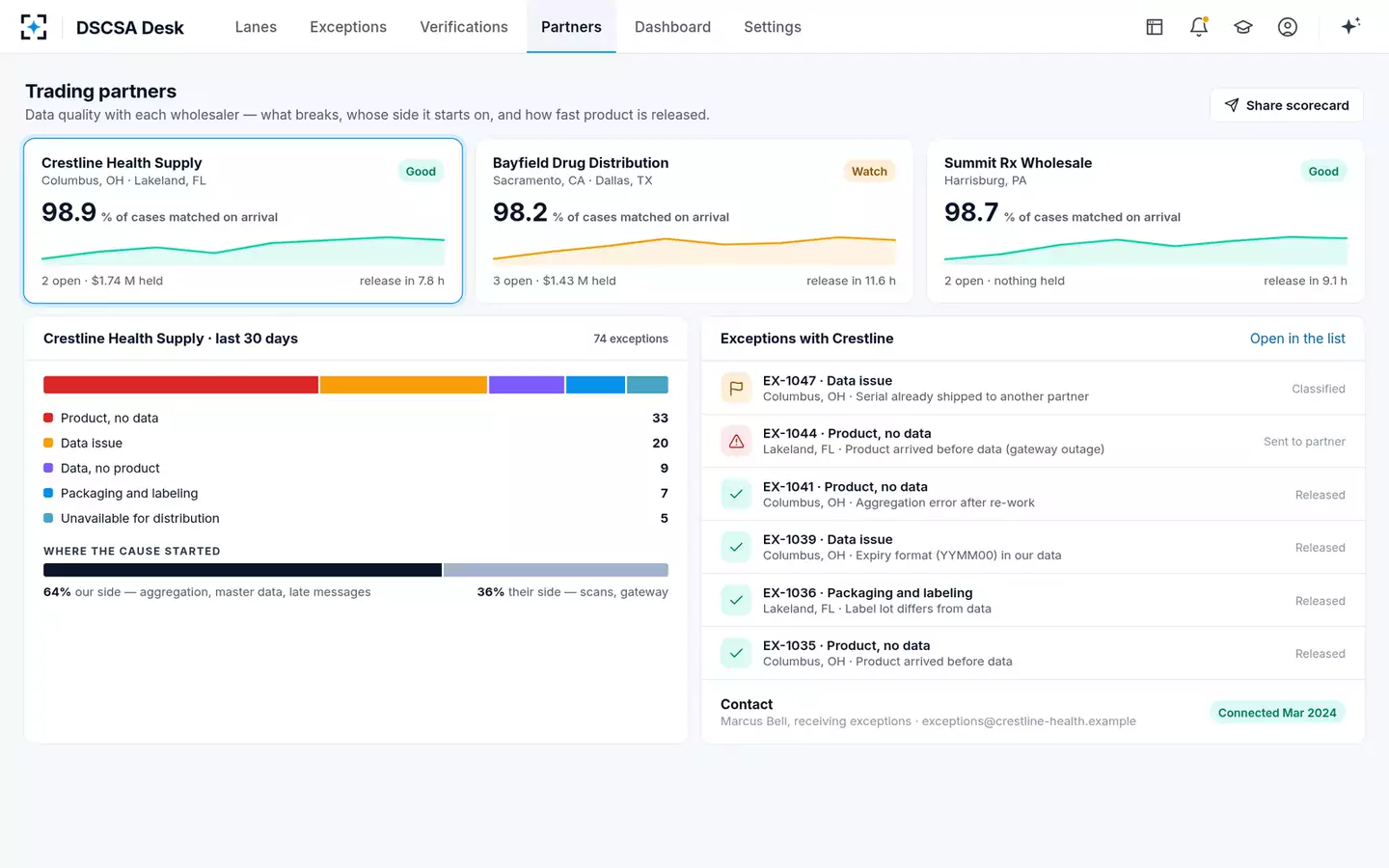Click the graduation cap learning icon
1389x868 pixels.
tap(1243, 27)
